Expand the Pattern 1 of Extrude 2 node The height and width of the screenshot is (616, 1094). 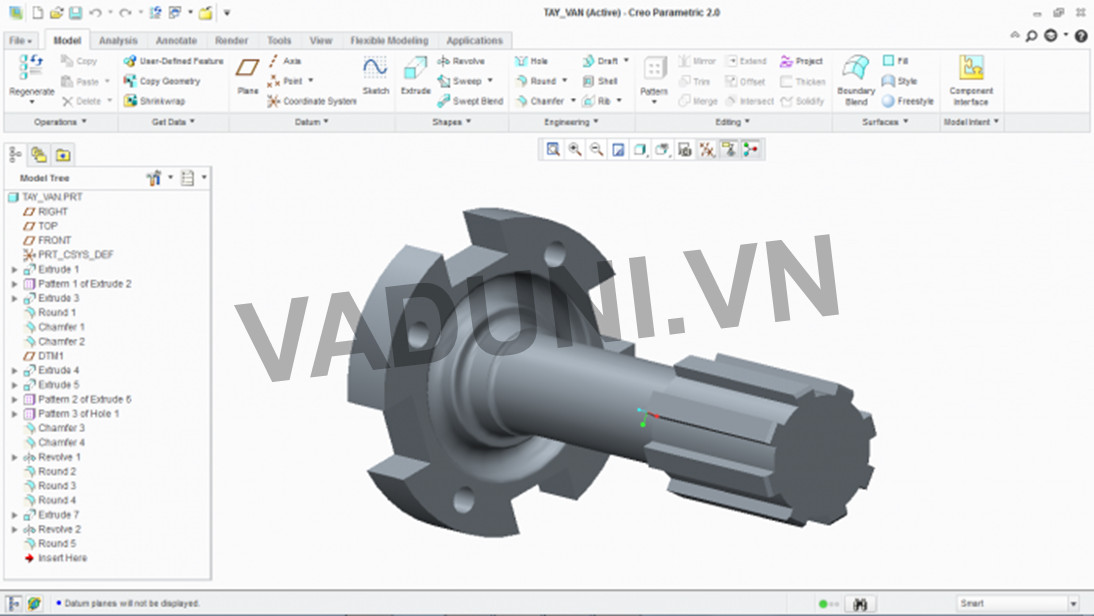[x=12, y=283]
